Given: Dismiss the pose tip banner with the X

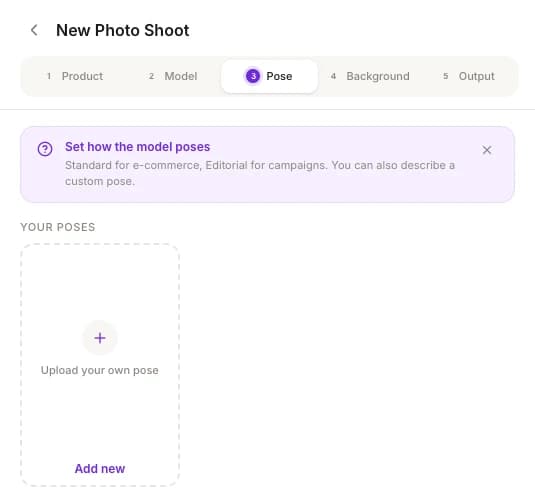Looking at the screenshot, I should point(487,150).
